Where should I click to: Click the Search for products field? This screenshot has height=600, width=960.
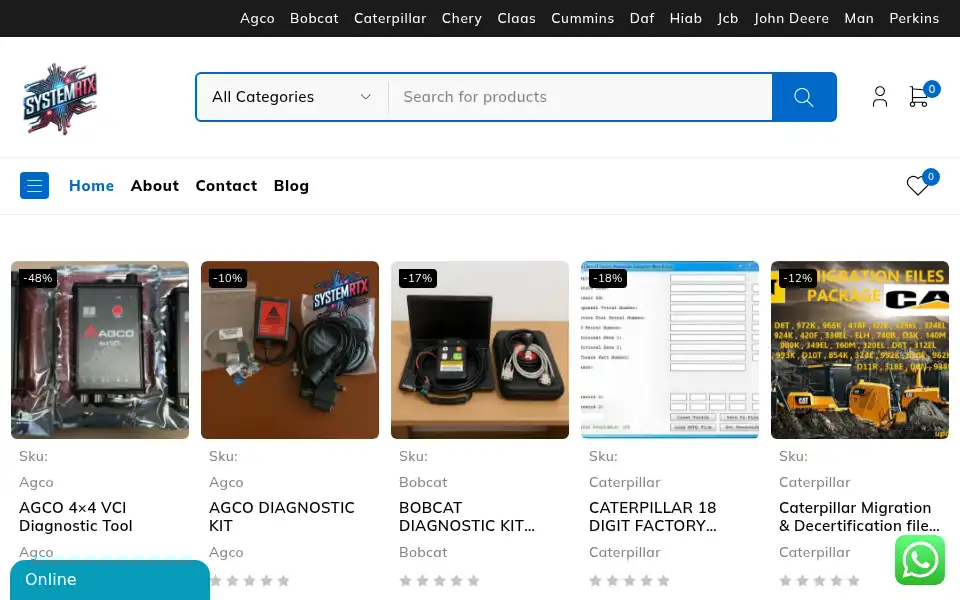(580, 97)
